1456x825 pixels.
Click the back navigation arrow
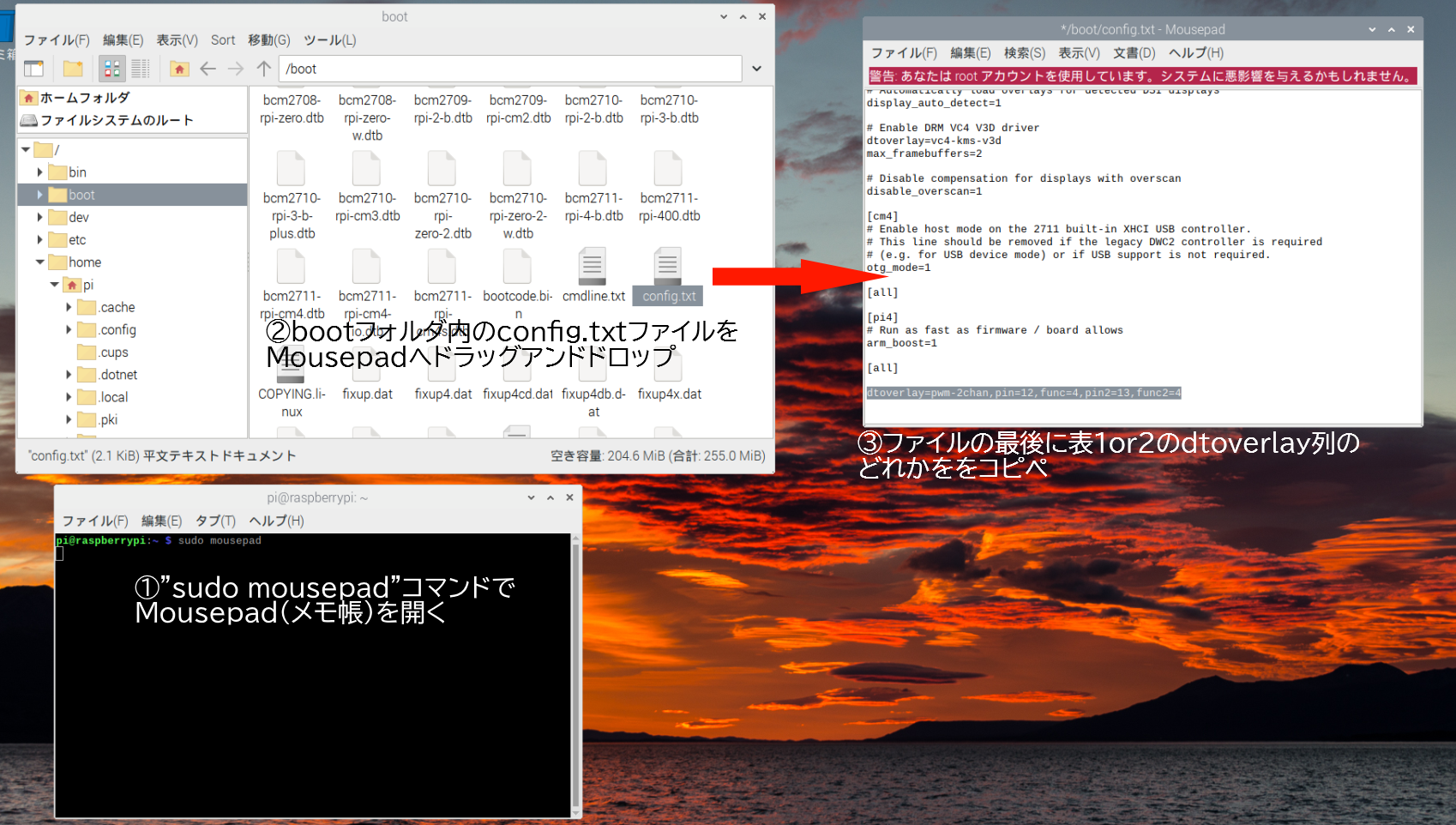208,69
